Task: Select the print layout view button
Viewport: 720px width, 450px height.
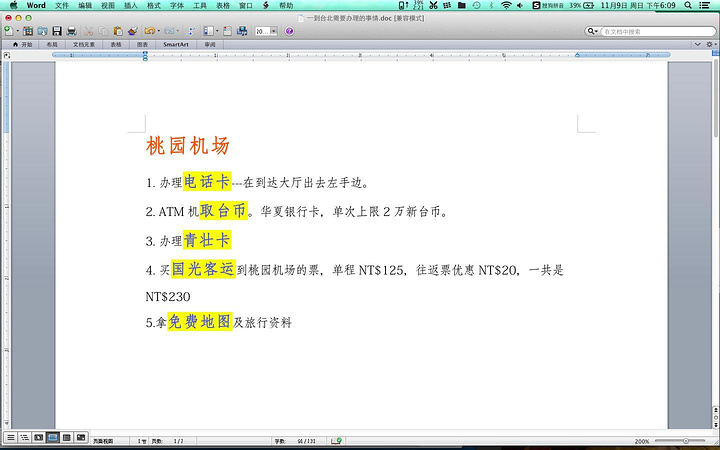Action: [53, 438]
